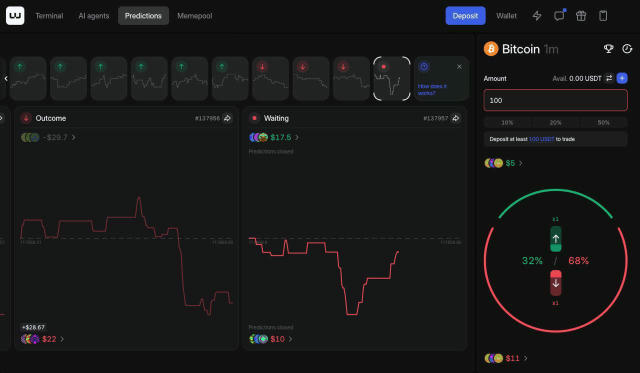Image resolution: width=640 pixels, height=373 pixels.
Task: Open the prediction history clock icon
Action: 627,49
